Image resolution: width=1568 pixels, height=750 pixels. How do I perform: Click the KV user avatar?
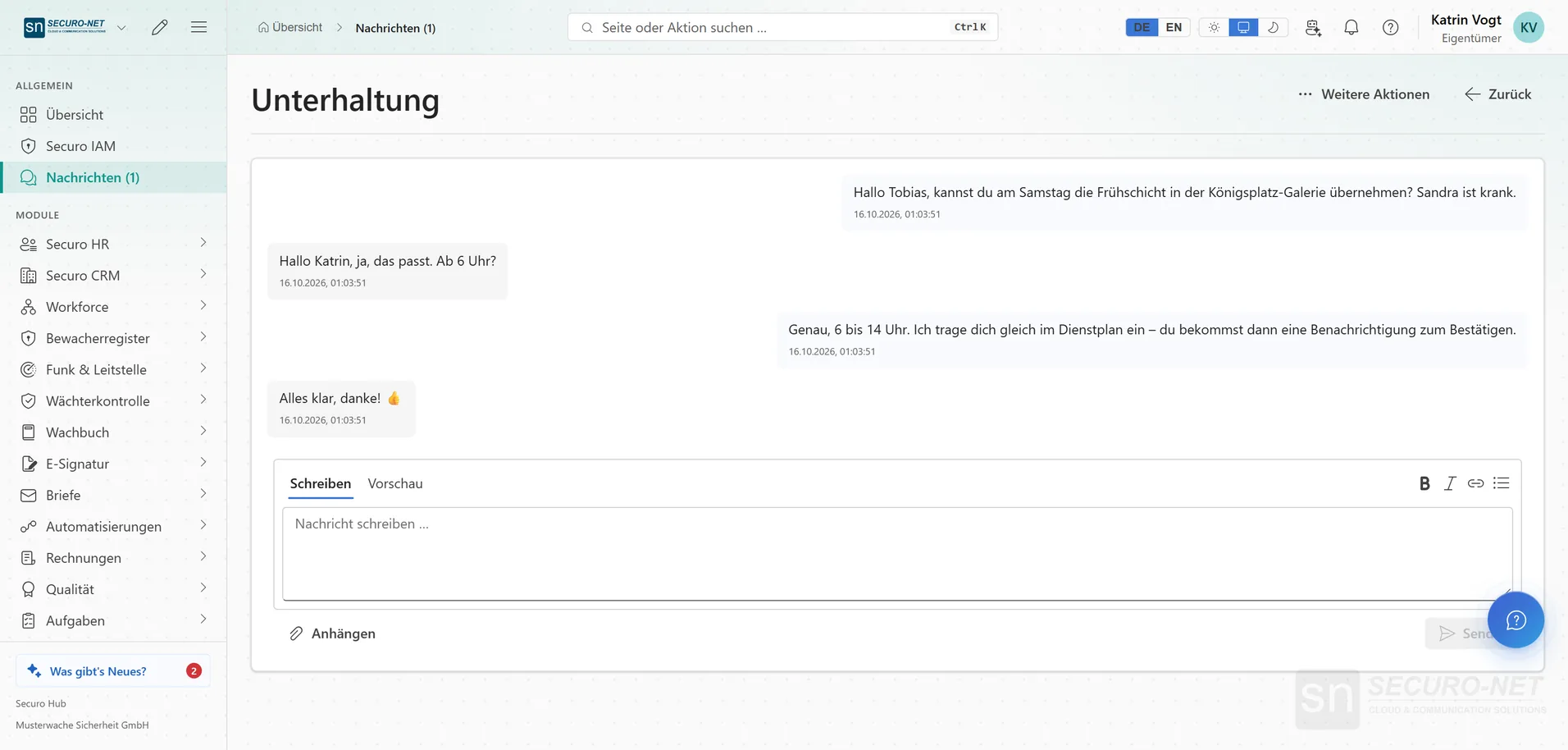pyautogui.click(x=1529, y=27)
